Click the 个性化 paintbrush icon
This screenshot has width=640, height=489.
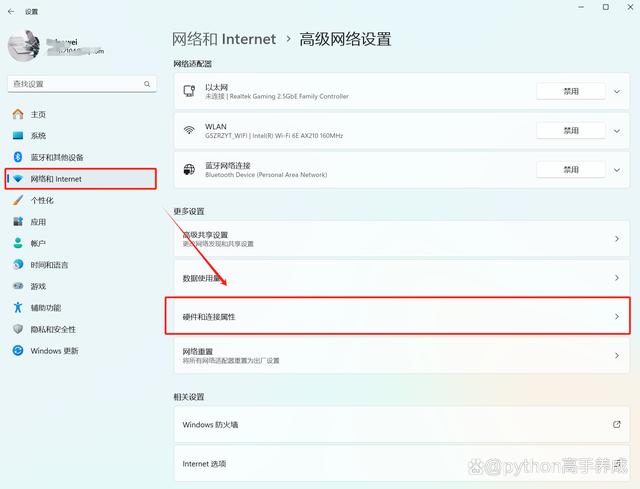pyautogui.click(x=18, y=200)
